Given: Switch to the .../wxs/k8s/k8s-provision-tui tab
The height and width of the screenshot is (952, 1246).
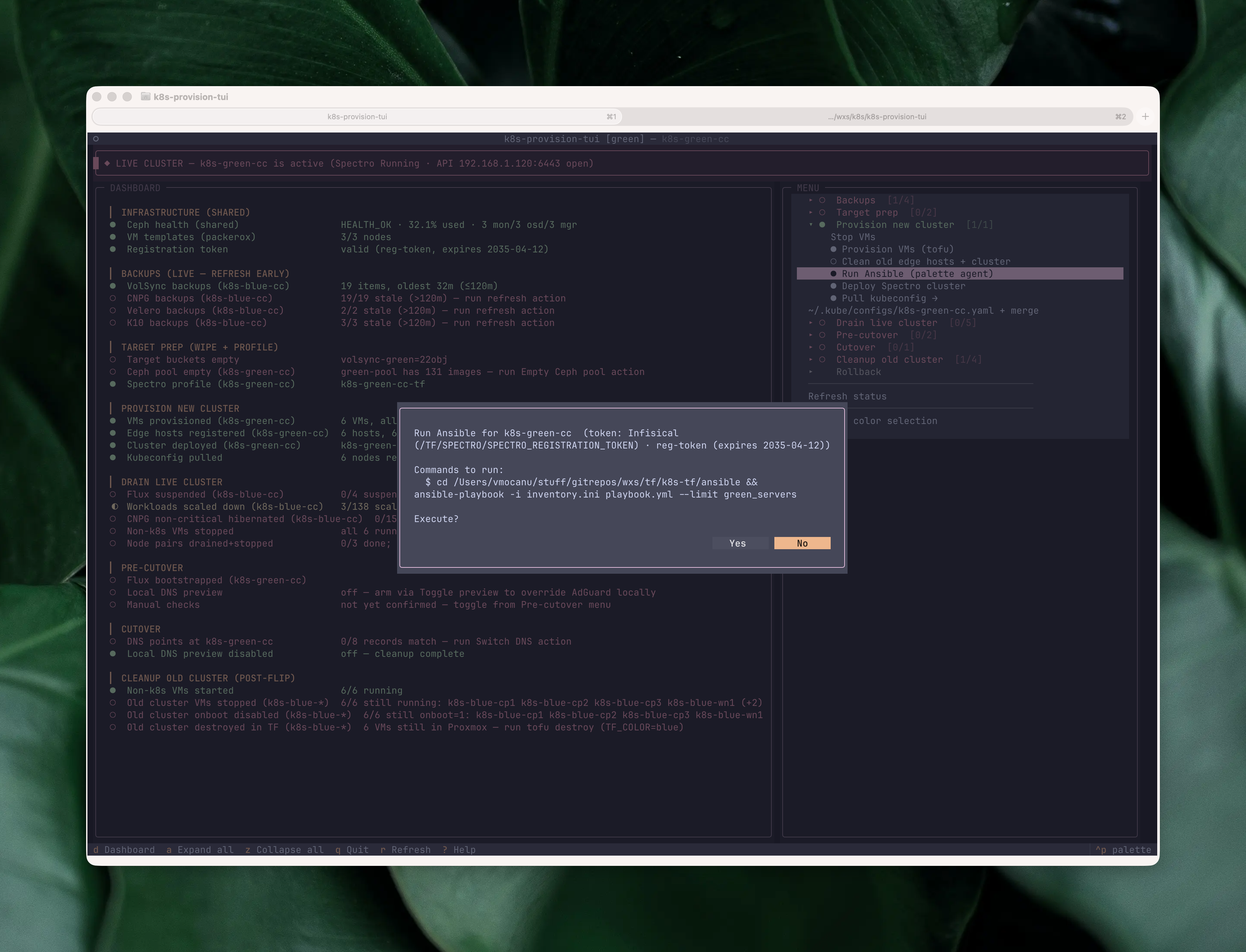Looking at the screenshot, I should tap(877, 117).
